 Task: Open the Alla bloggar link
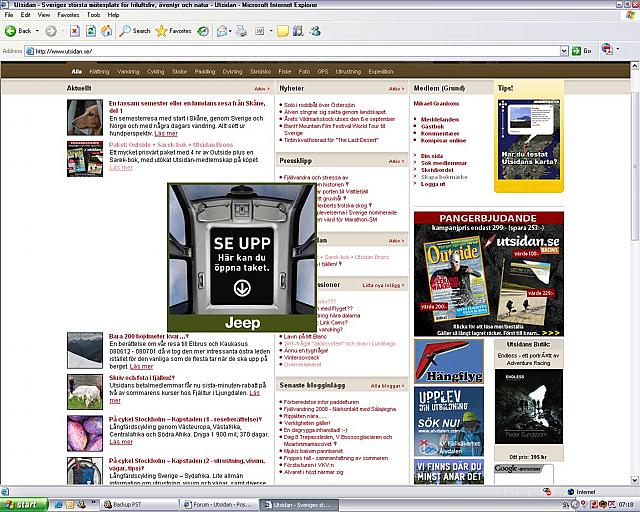[x=387, y=386]
